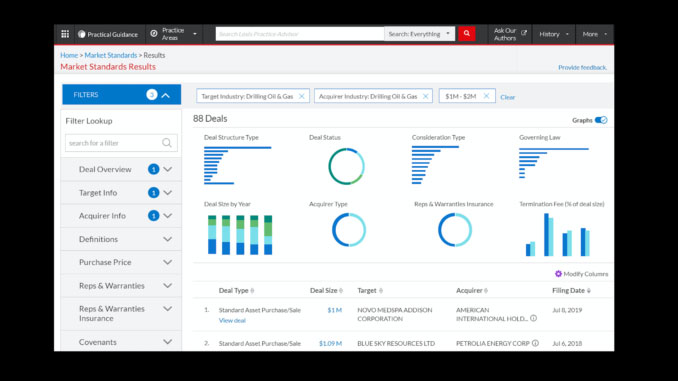Remove the Target Industry Drilling Oil & Gas filter
678x381 pixels.
pos(302,96)
